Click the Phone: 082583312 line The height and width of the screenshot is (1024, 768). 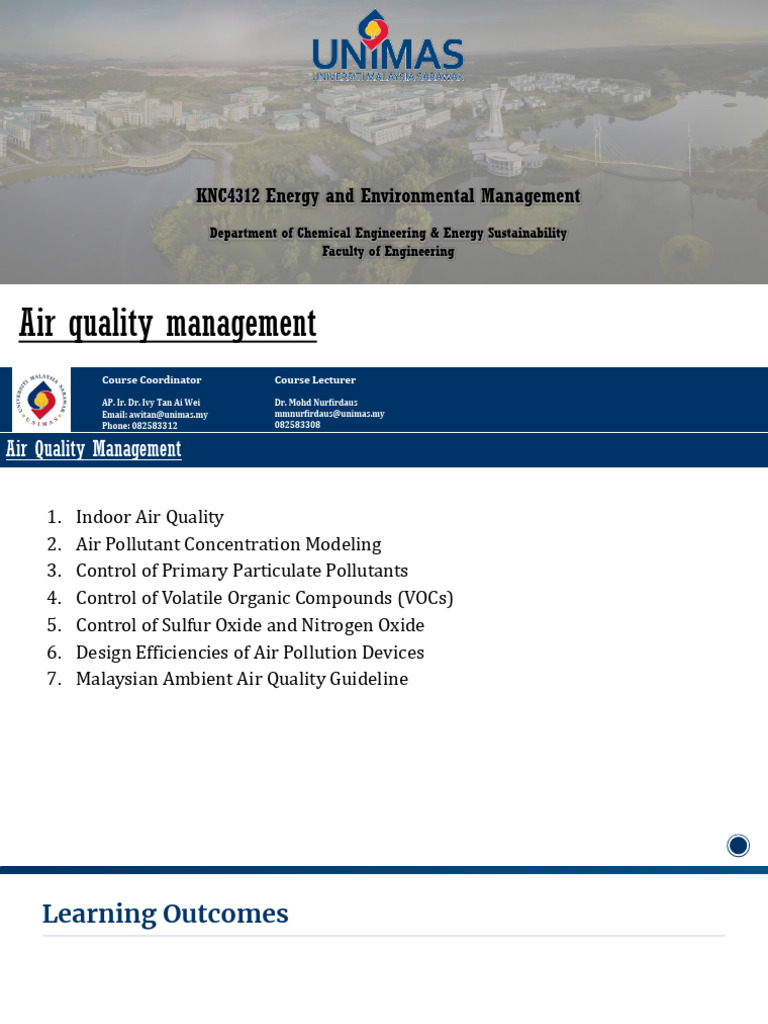coord(140,425)
